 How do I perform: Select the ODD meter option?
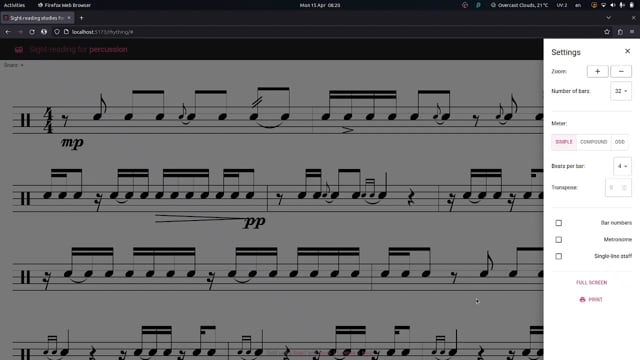[620, 142]
